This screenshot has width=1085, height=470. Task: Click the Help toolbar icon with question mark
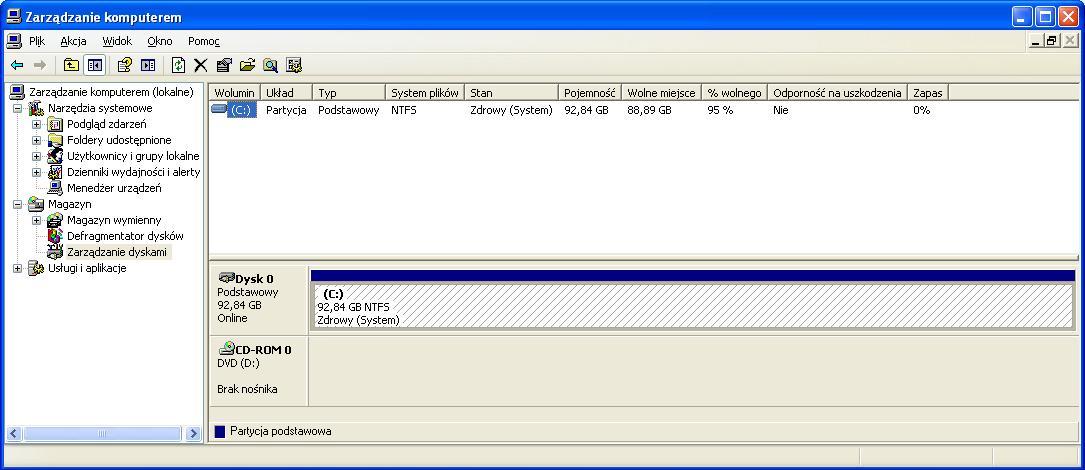pos(125,65)
